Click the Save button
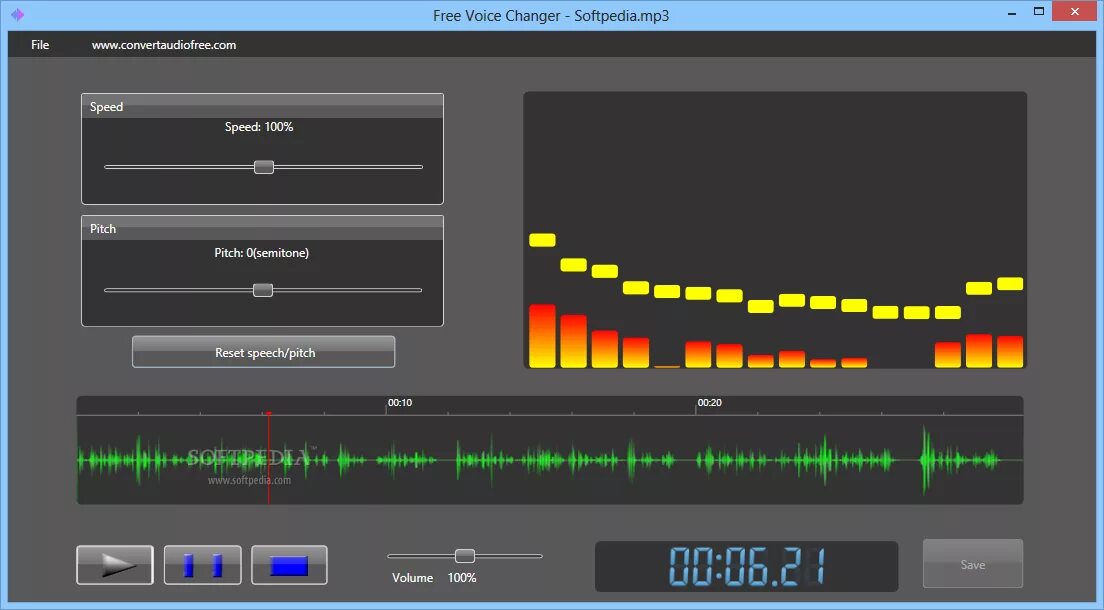The height and width of the screenshot is (610, 1104). (x=971, y=563)
